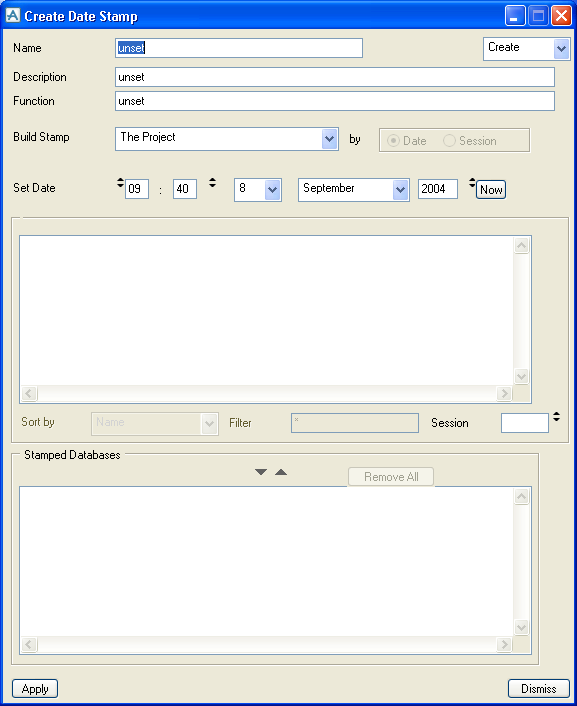Click the Dismiss button
Screen dimensions: 577x706
click(539, 688)
